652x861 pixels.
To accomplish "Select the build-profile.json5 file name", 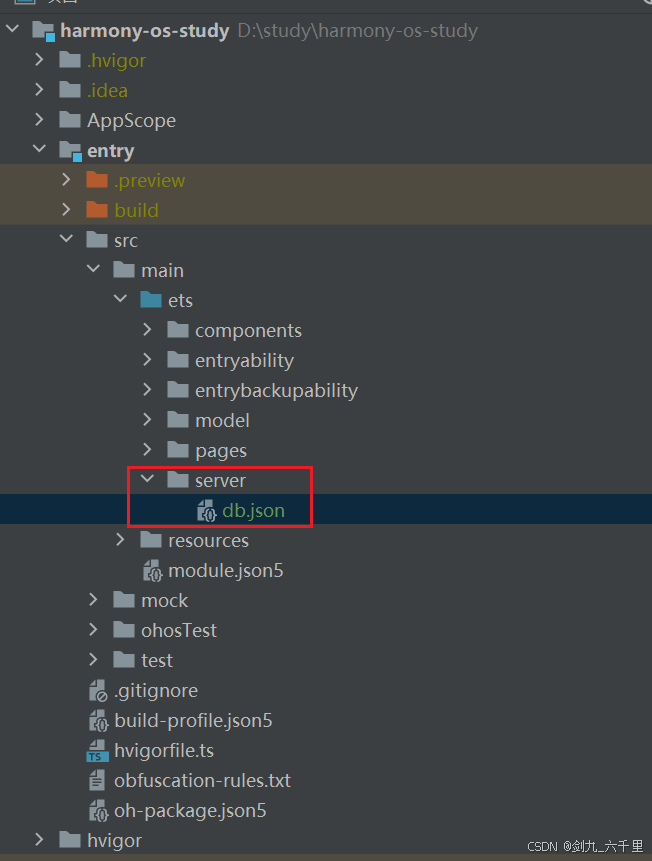I will click(193, 720).
